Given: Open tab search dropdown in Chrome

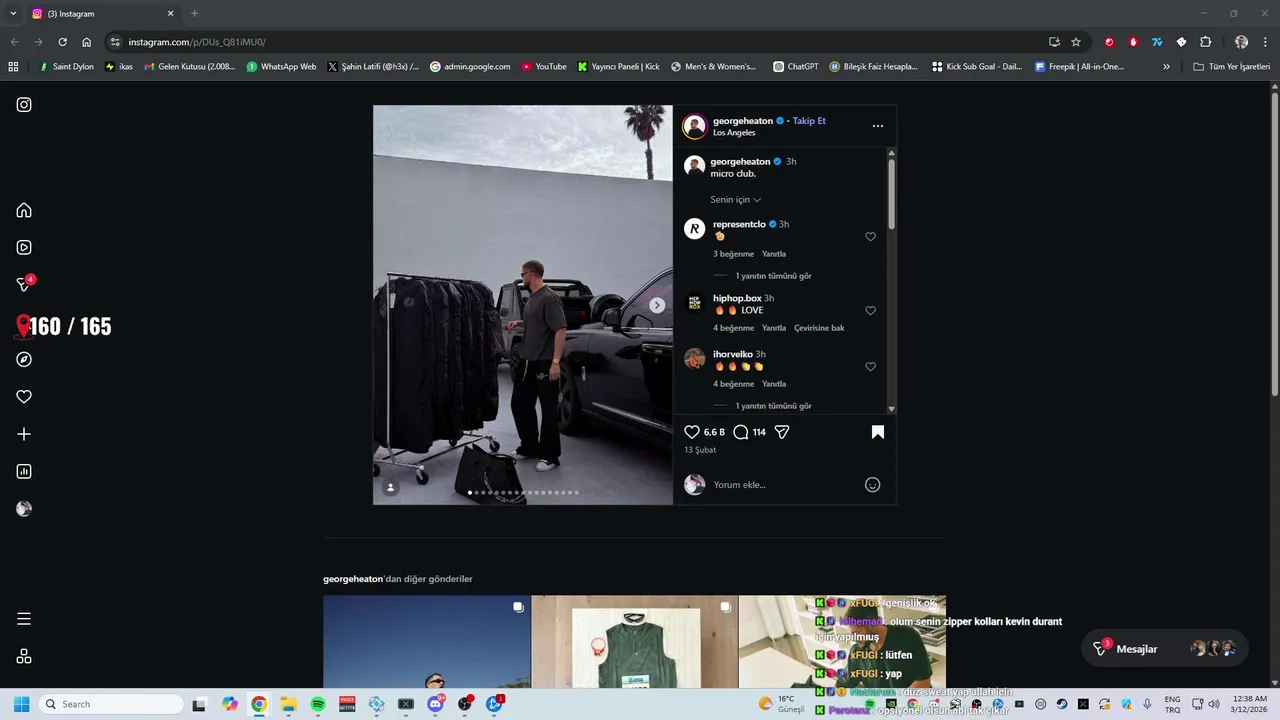Looking at the screenshot, I should [x=13, y=14].
